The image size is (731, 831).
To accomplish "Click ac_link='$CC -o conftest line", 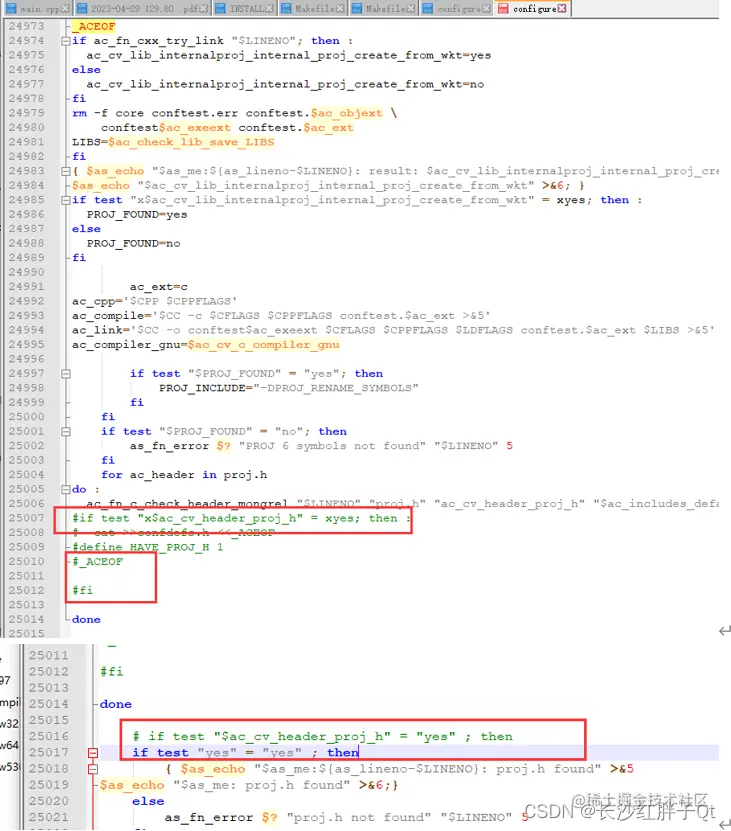I will [x=393, y=330].
